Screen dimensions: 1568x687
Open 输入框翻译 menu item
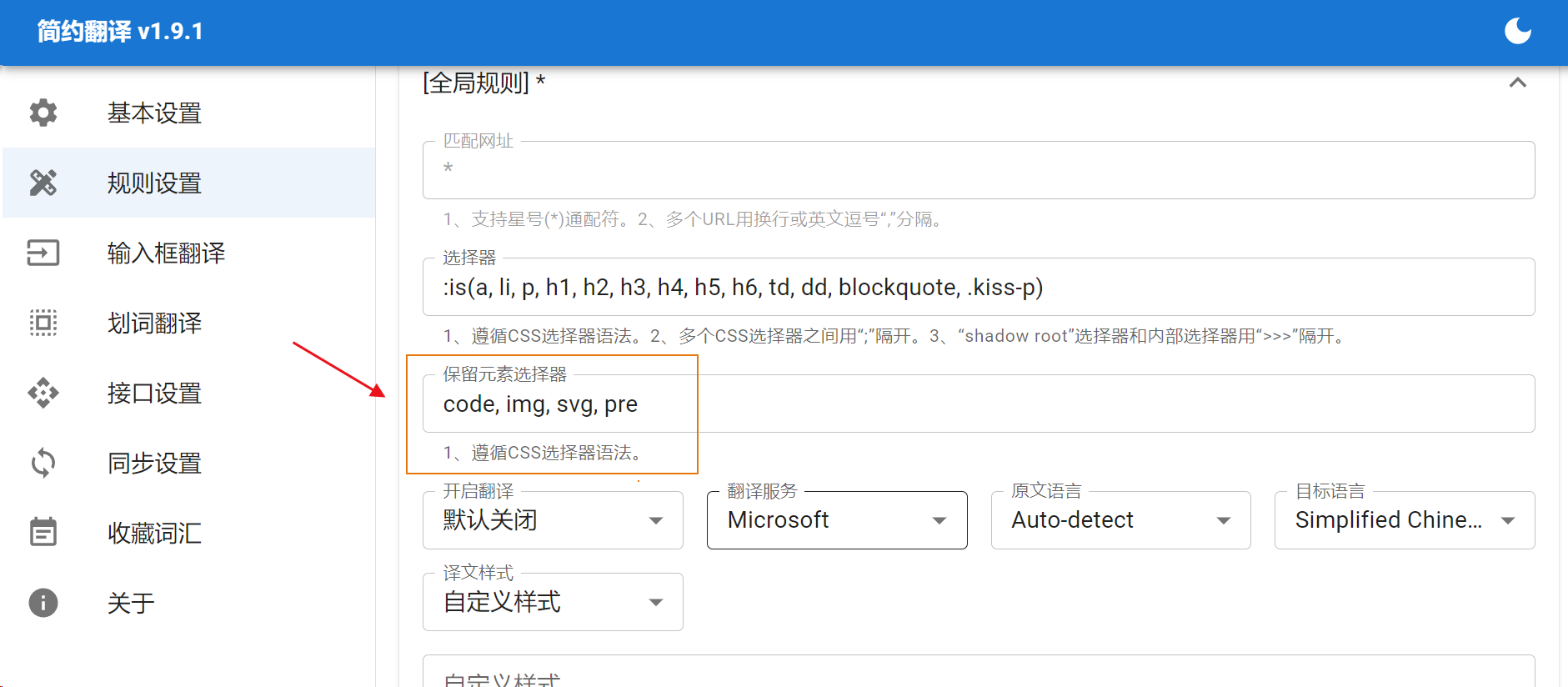166,253
